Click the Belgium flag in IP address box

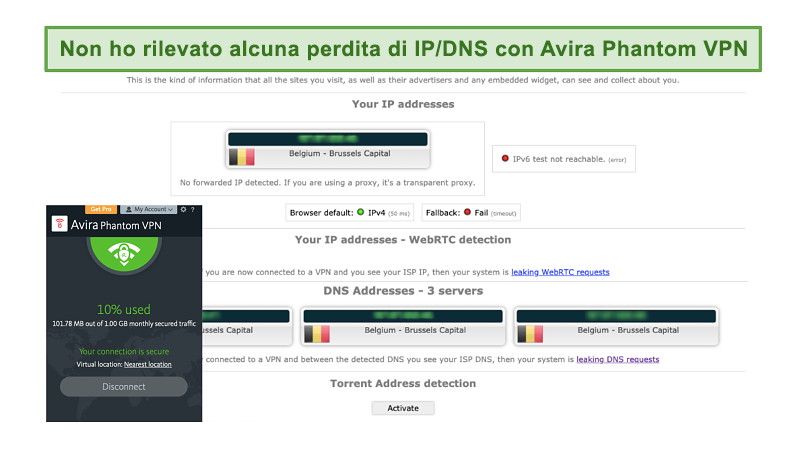pyautogui.click(x=242, y=157)
